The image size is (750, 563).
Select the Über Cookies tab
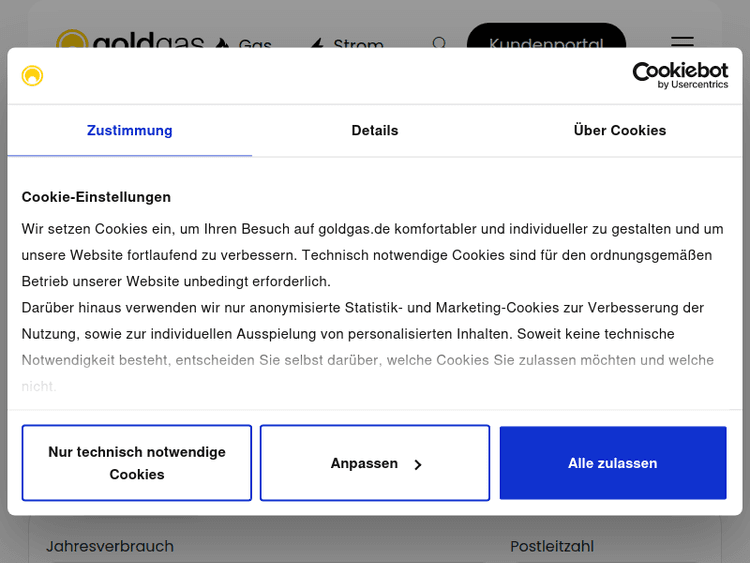click(620, 130)
